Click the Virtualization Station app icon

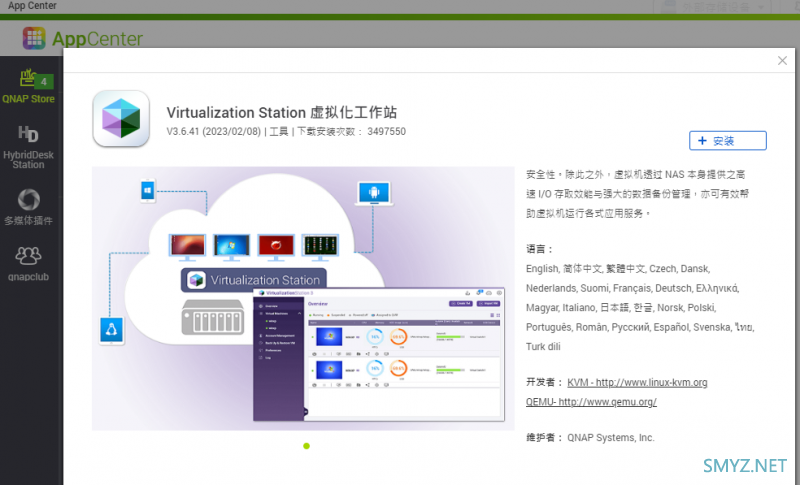coord(121,119)
